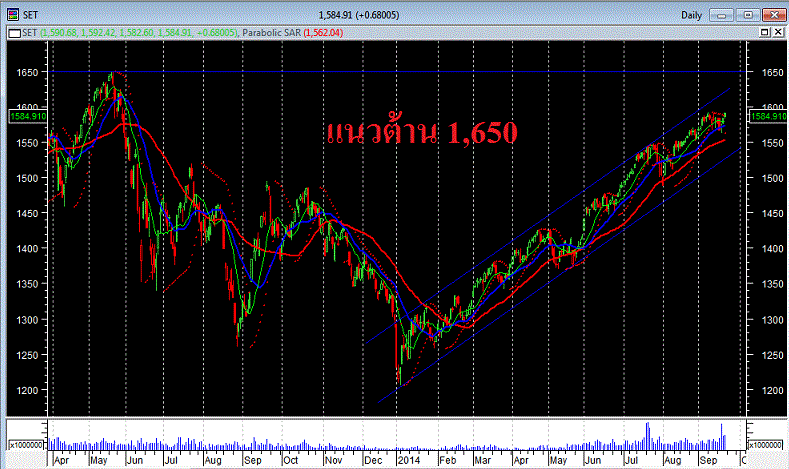
Task: Click the right 1584.910 price tag
Action: coord(768,116)
